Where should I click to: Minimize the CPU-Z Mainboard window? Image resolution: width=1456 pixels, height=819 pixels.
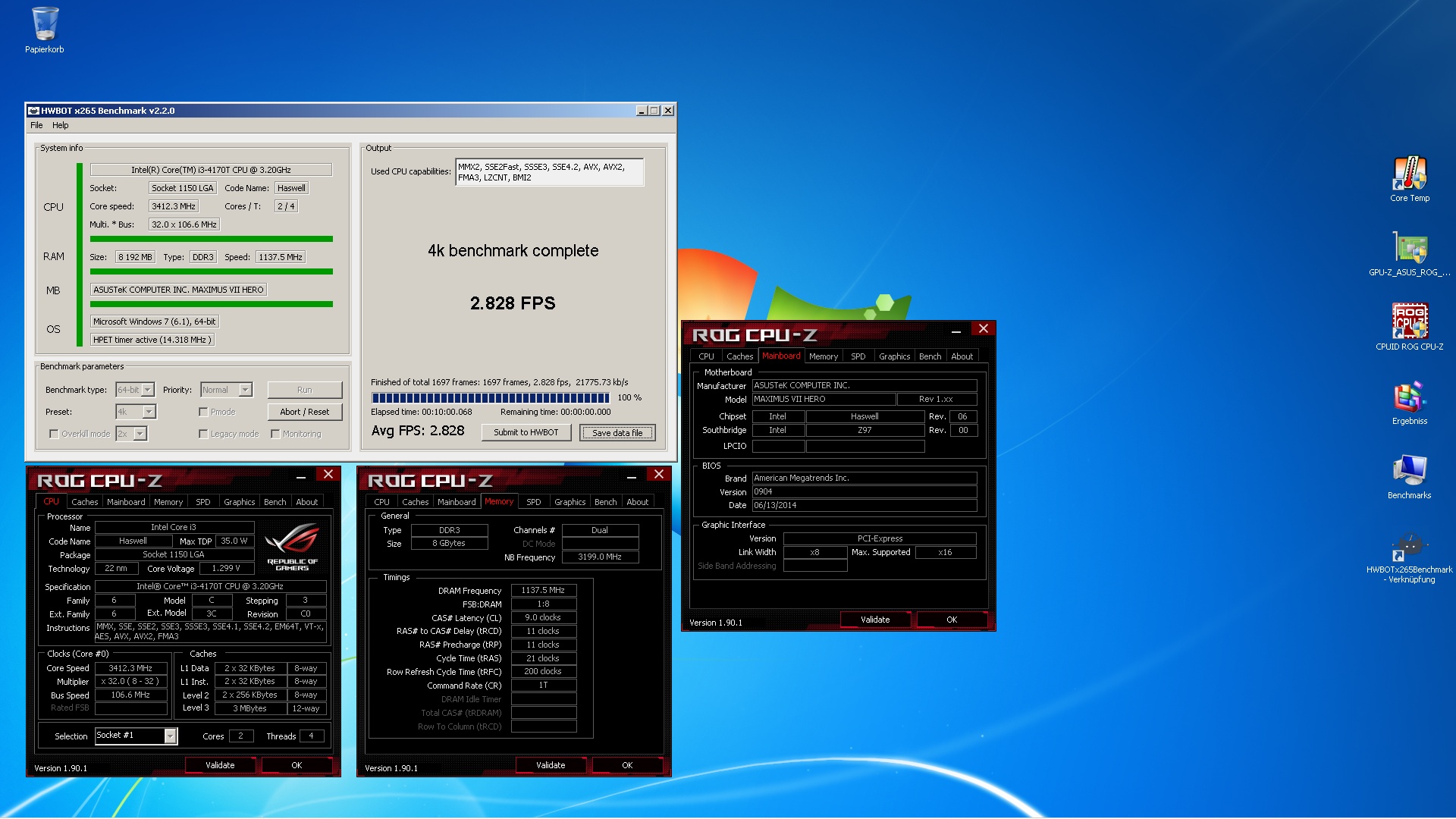click(x=956, y=329)
